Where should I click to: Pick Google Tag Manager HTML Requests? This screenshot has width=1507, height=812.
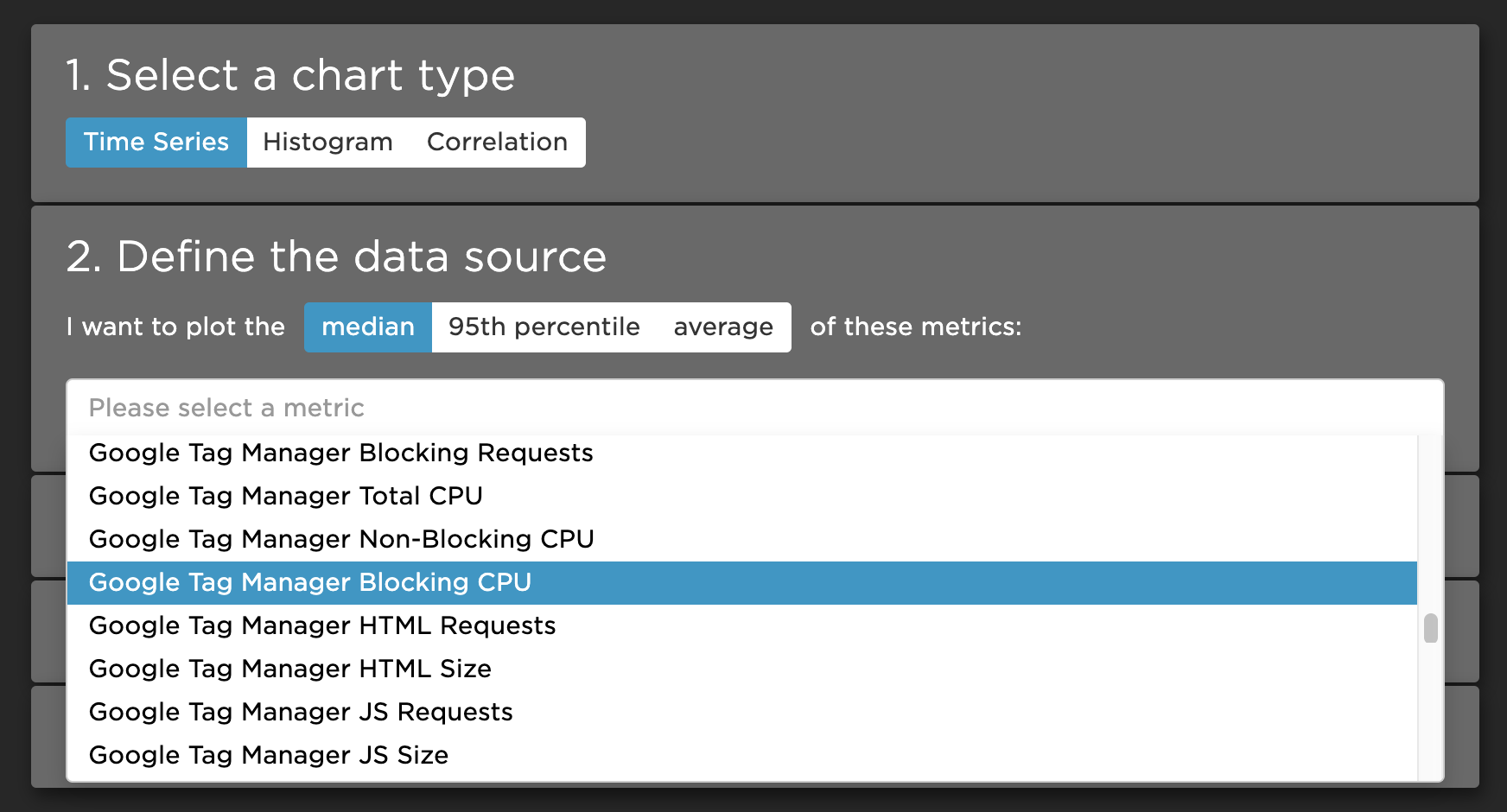click(x=322, y=626)
